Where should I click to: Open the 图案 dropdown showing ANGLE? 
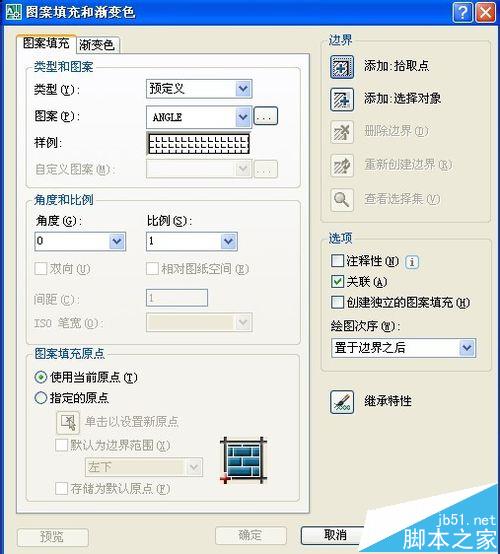199,117
